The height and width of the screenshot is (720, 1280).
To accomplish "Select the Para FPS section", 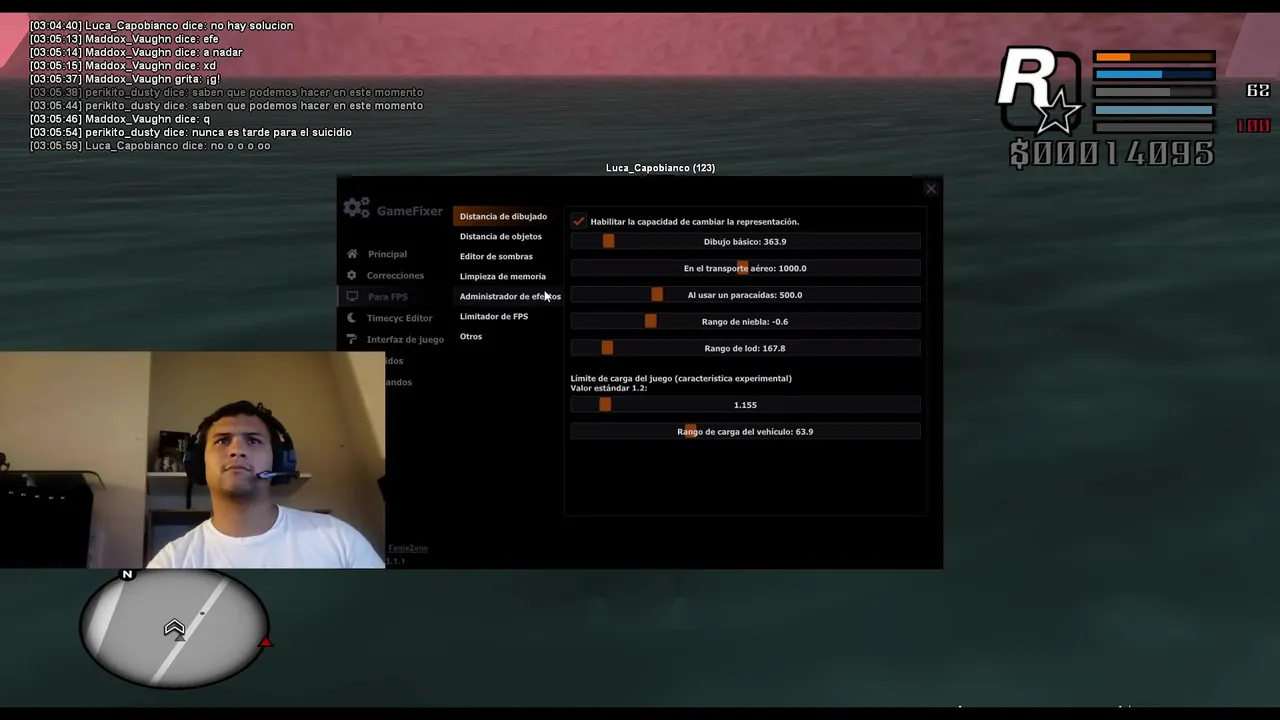I will coord(387,297).
